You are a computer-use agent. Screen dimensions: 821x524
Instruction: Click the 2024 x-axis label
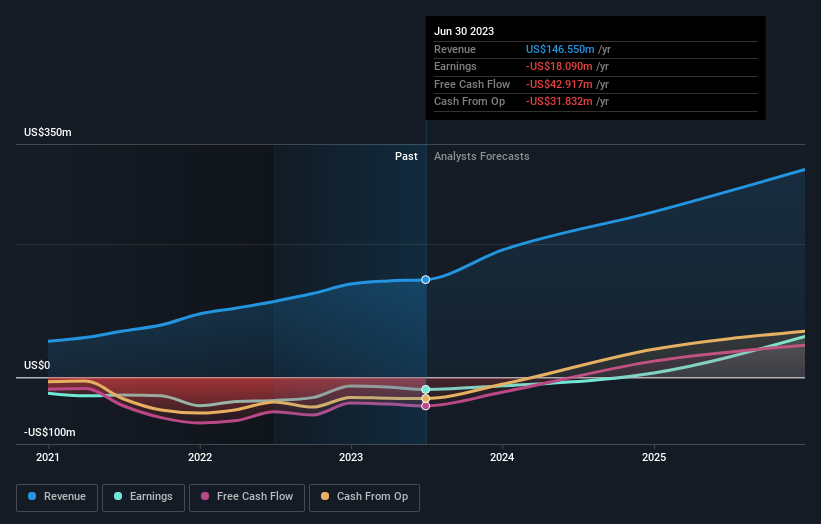click(x=502, y=458)
